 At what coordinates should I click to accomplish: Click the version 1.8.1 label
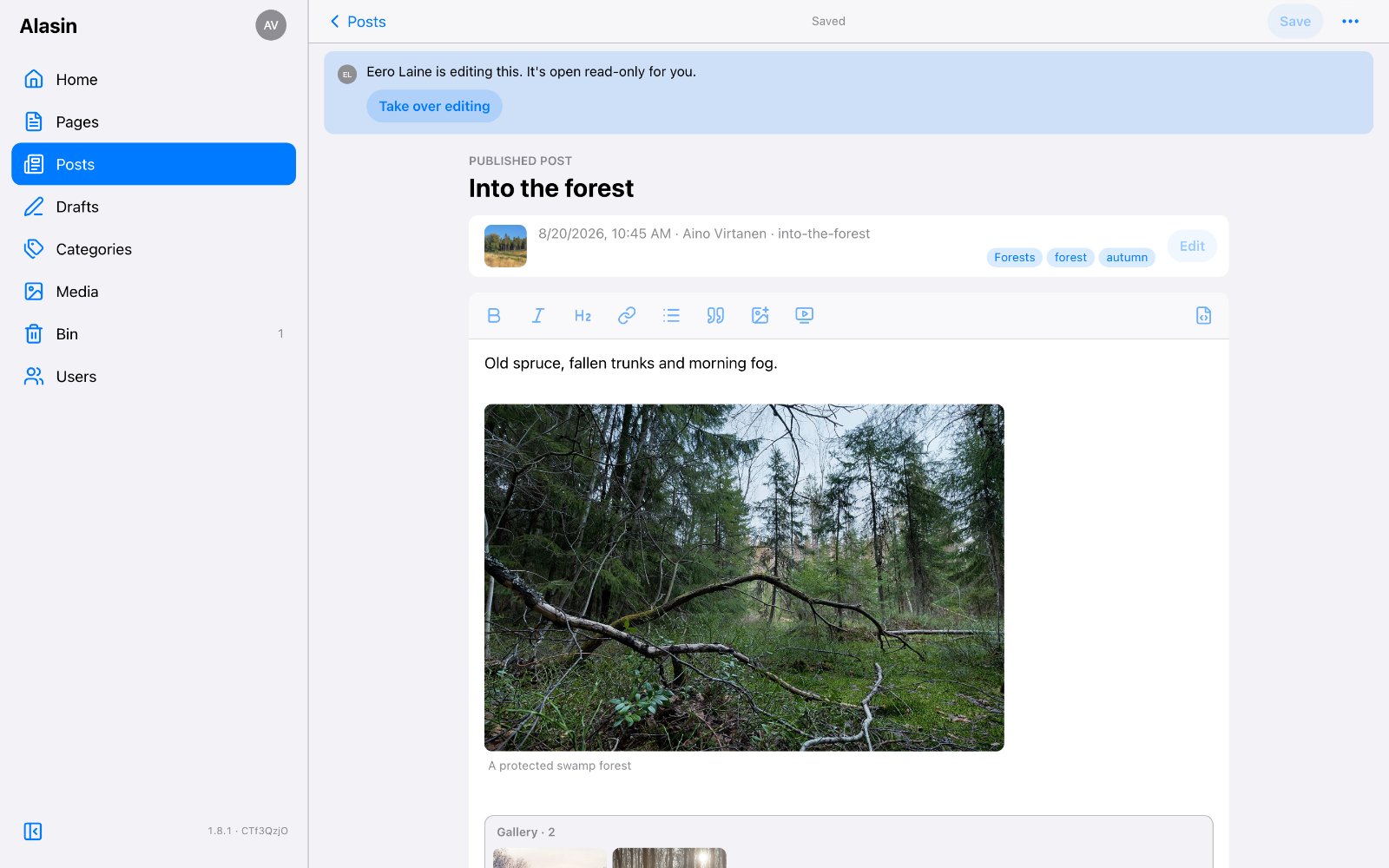point(247,831)
